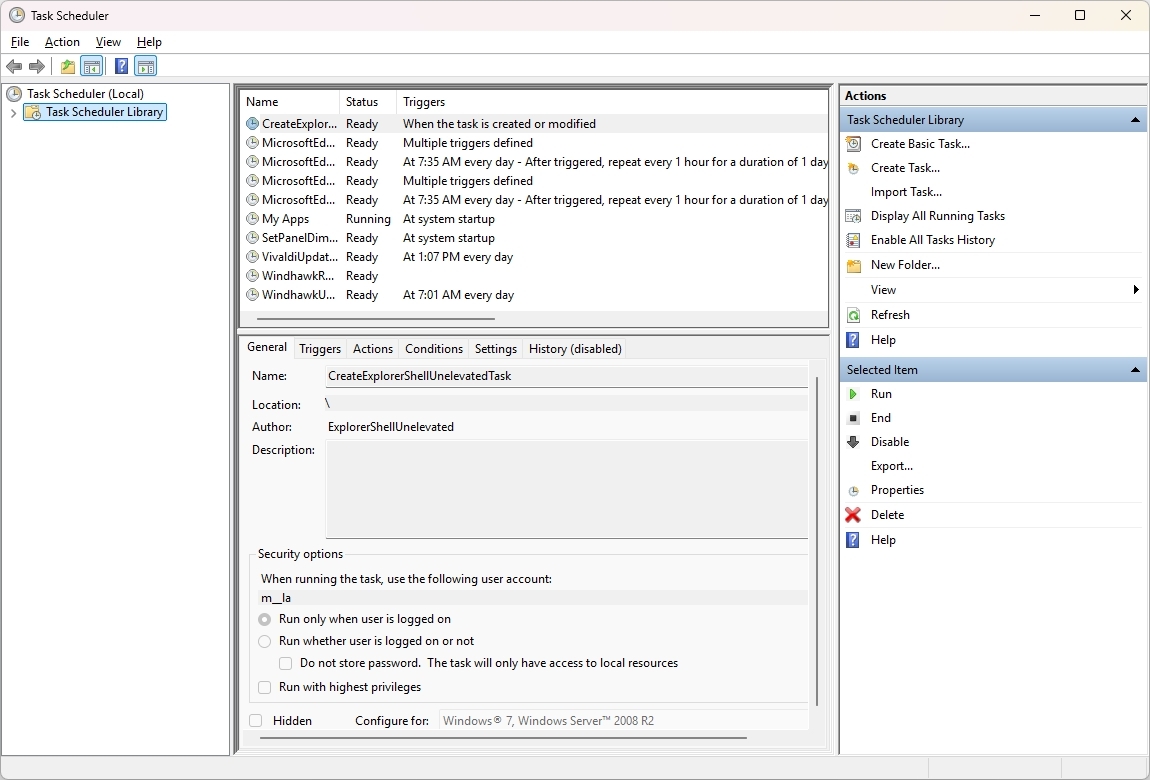Click the Delete icon for the selected task

coord(853,514)
